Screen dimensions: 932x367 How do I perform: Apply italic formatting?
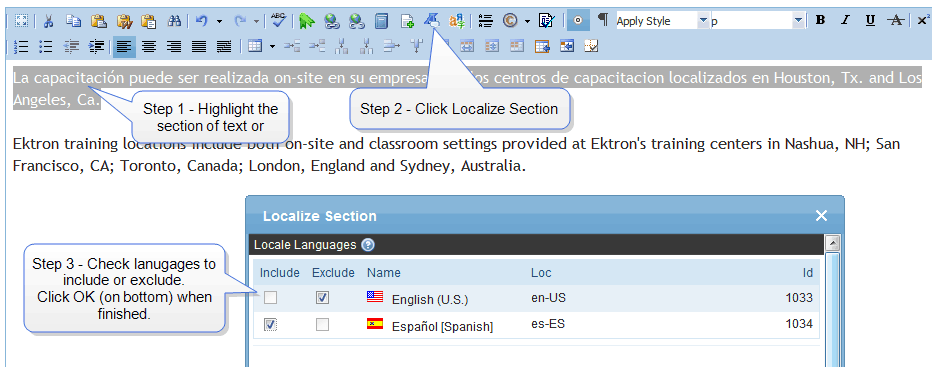tap(845, 20)
